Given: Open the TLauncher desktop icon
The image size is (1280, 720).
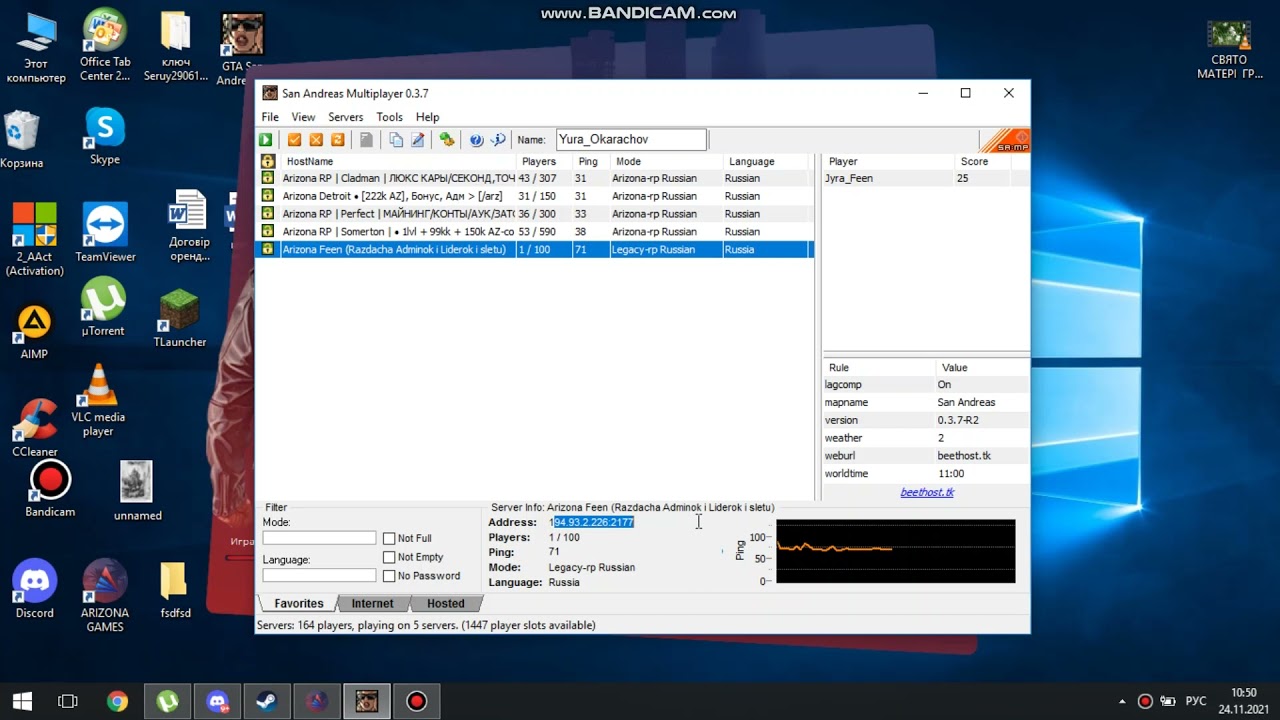Looking at the screenshot, I should point(180,318).
